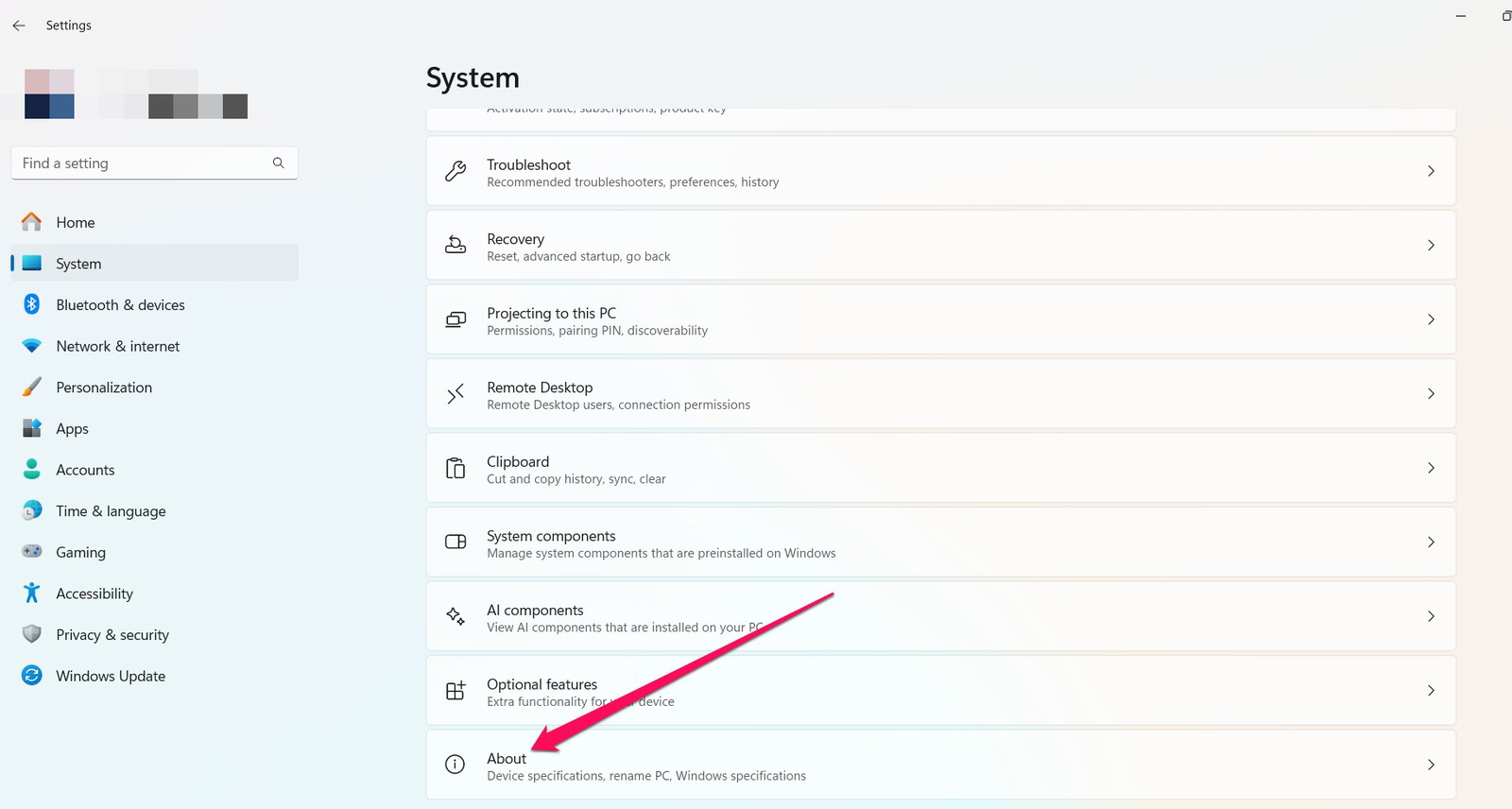This screenshot has width=1512, height=809.
Task: Click the Remote Desktop icon
Action: (x=455, y=393)
